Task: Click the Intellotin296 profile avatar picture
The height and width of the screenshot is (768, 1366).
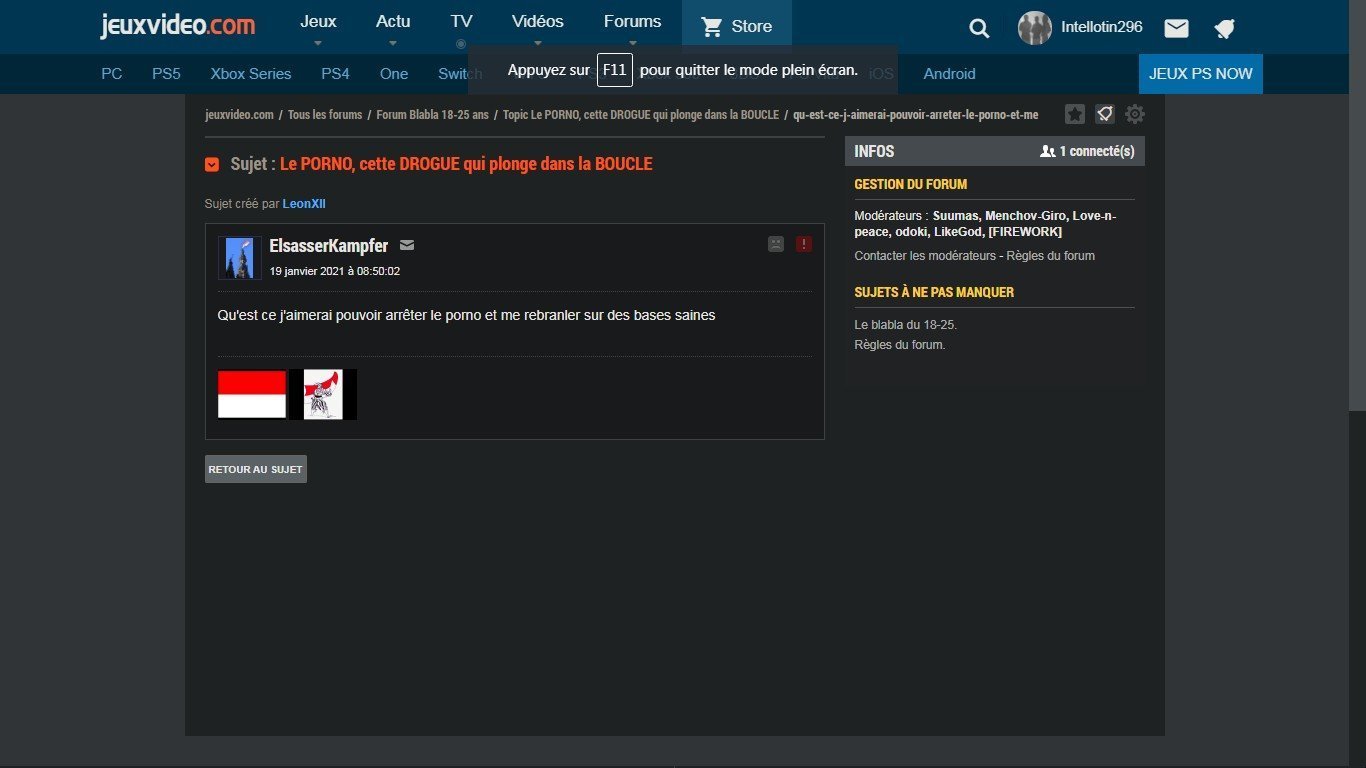Action: tap(1035, 28)
